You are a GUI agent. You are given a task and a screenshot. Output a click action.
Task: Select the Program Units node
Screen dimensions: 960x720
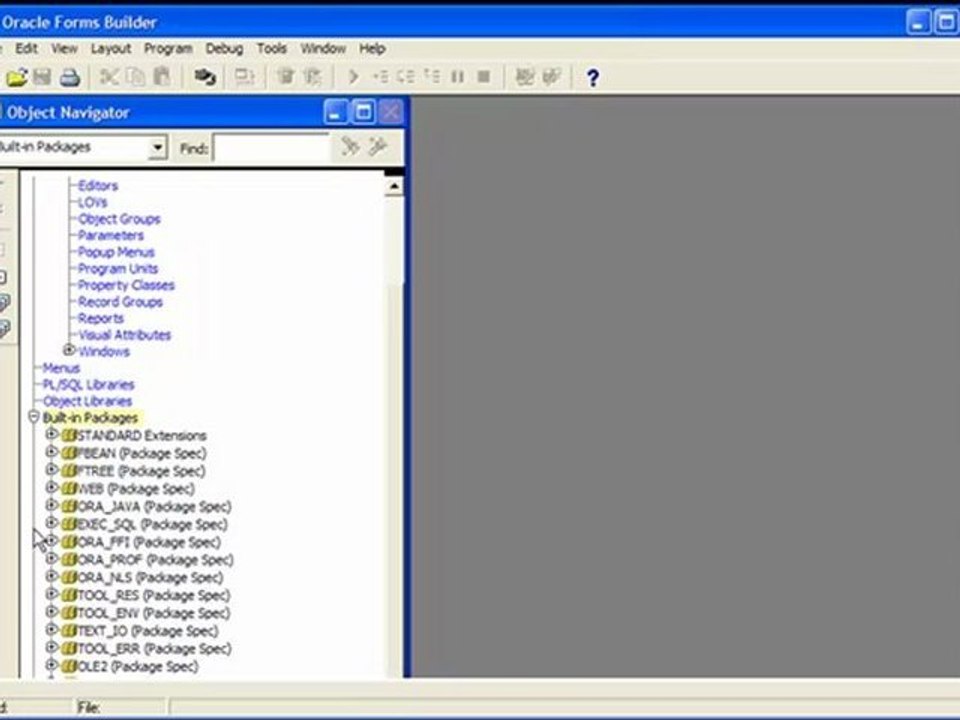pyautogui.click(x=118, y=268)
